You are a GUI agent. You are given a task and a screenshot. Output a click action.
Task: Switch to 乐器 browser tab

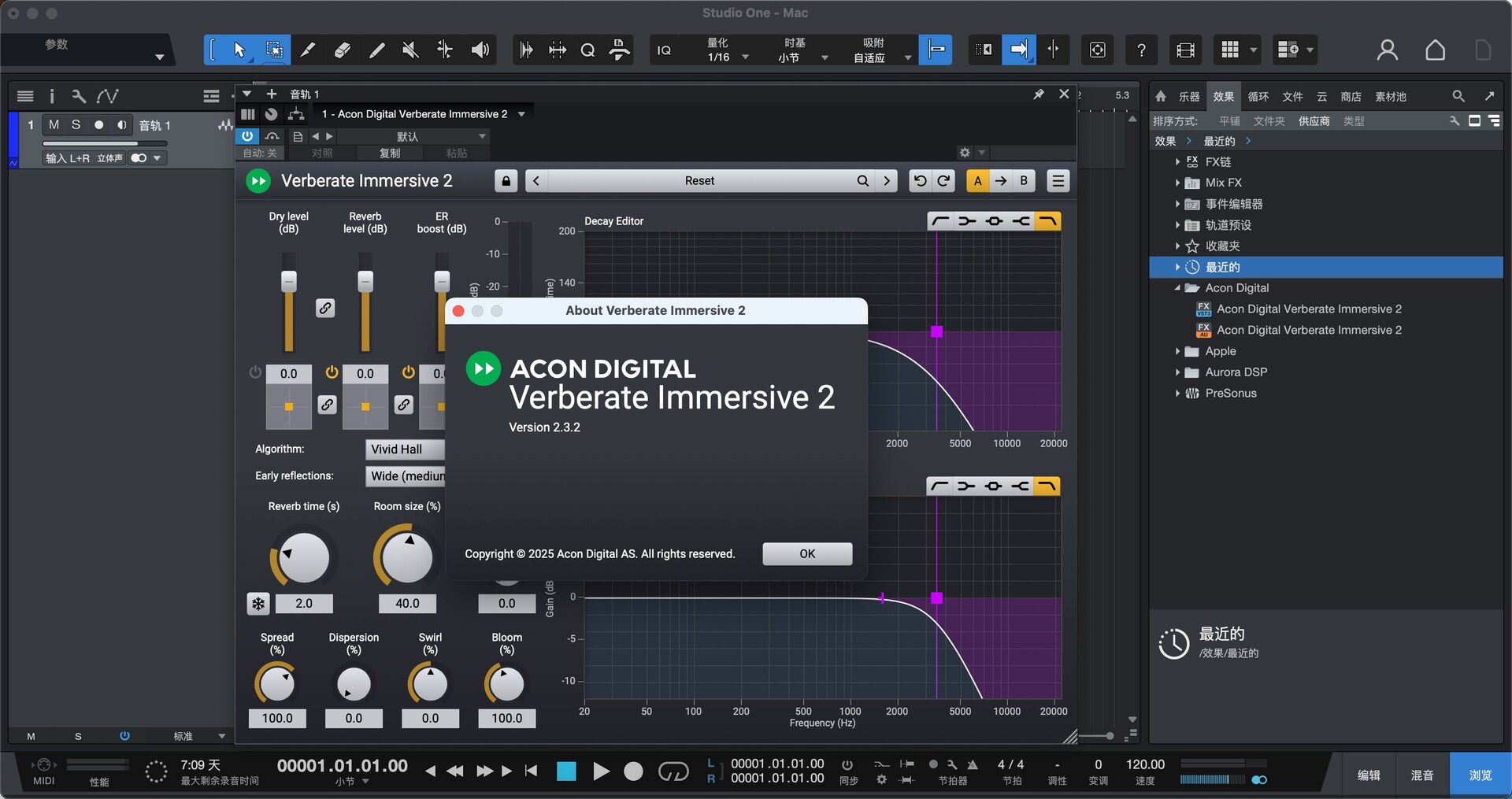[x=1188, y=97]
